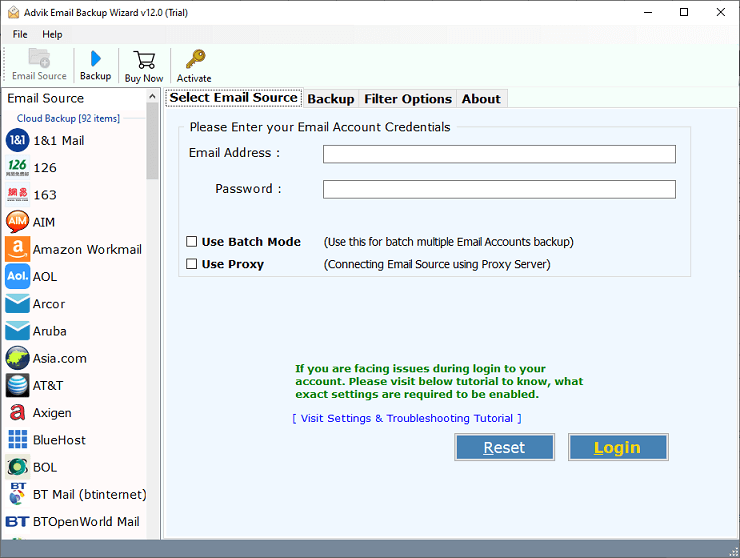The height and width of the screenshot is (558, 740).
Task: Enable the Use Batch Mode checkbox
Action: coord(192,242)
